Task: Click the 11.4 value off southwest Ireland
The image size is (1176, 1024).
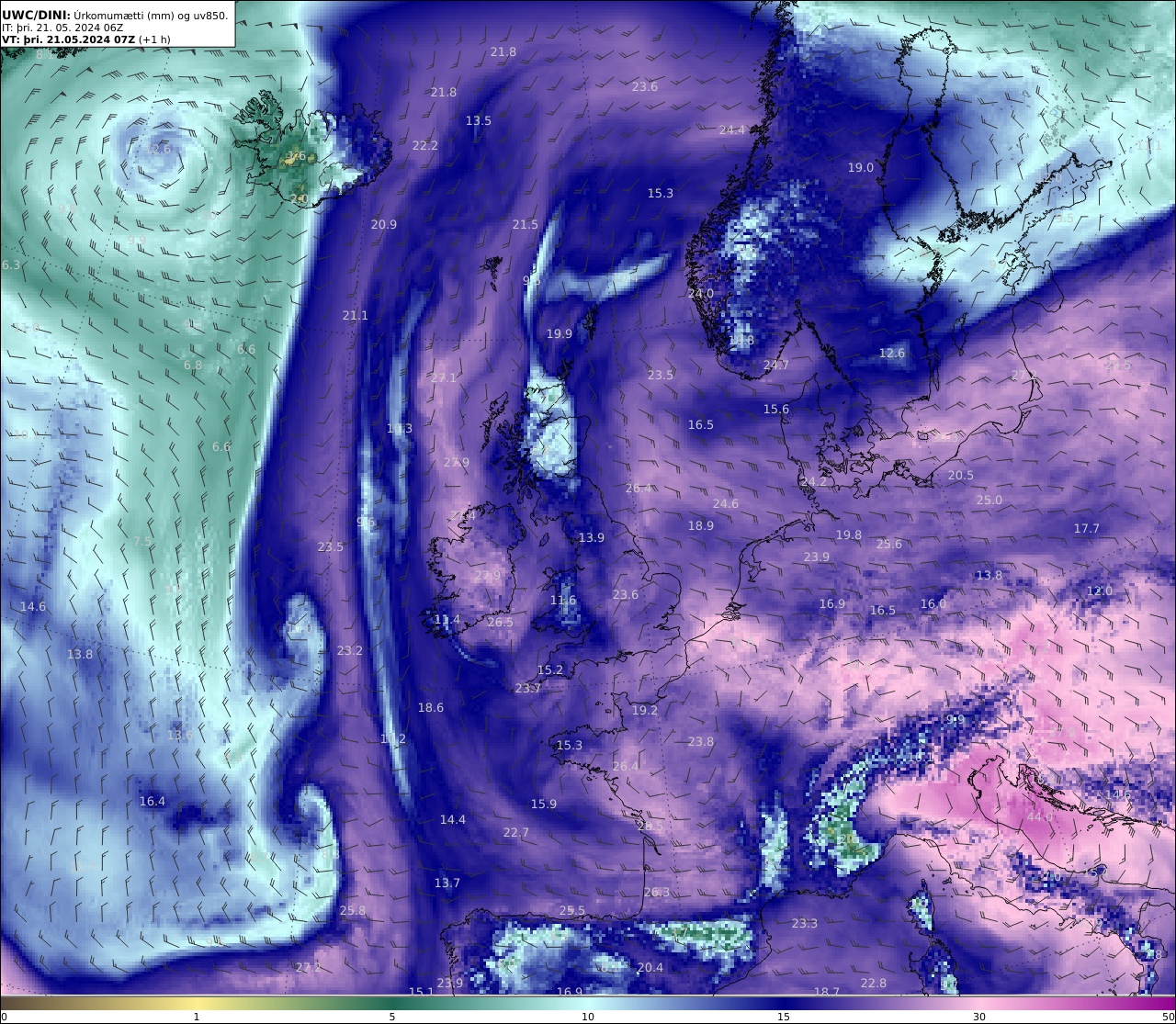Action: point(447,620)
